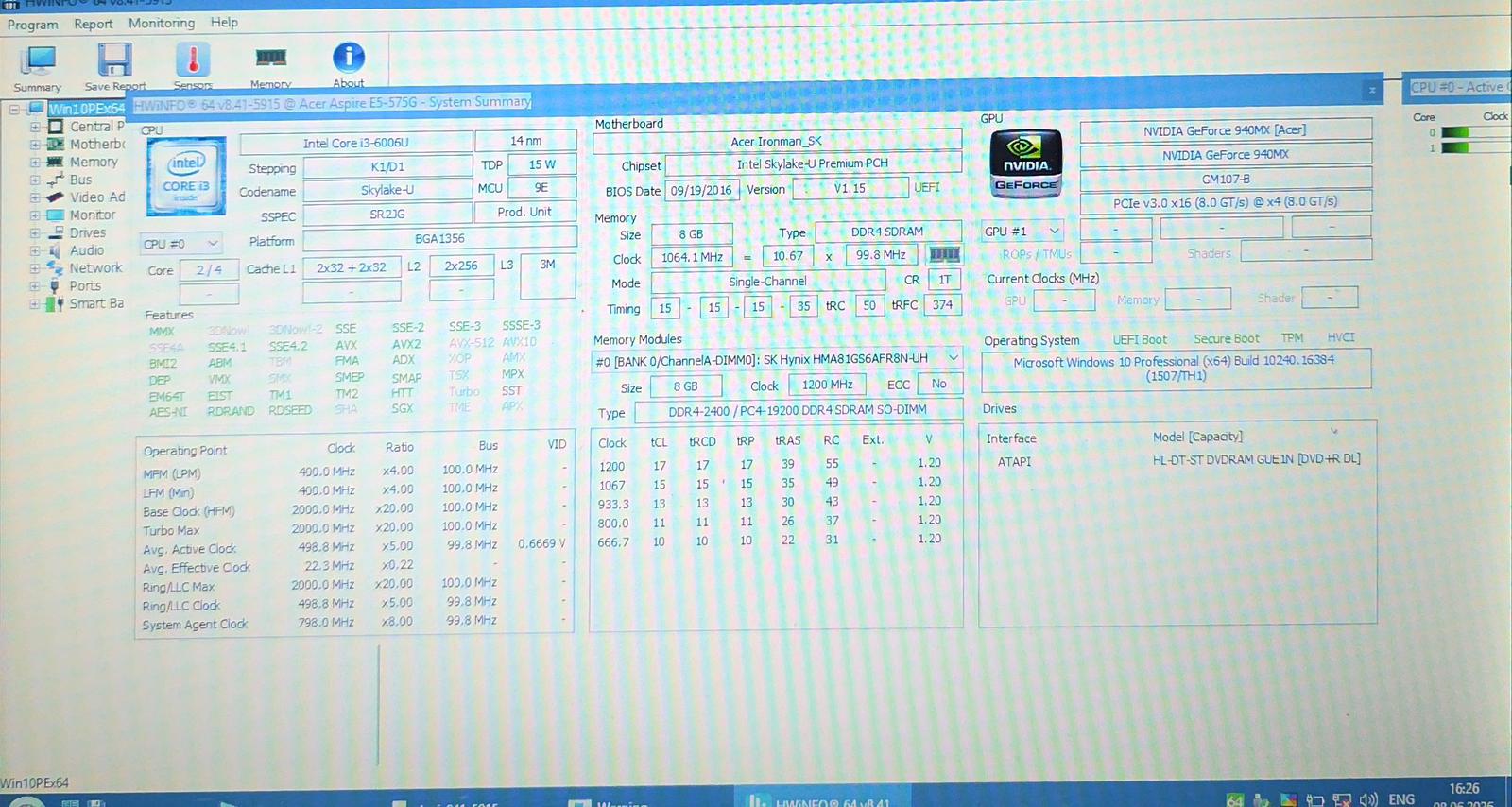
Task: Expand the Network tree node
Action: [x=35, y=268]
